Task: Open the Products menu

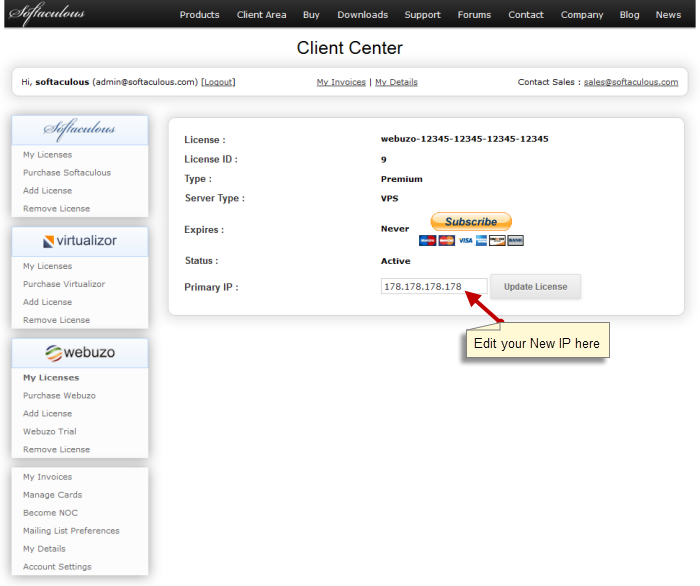Action: point(200,15)
